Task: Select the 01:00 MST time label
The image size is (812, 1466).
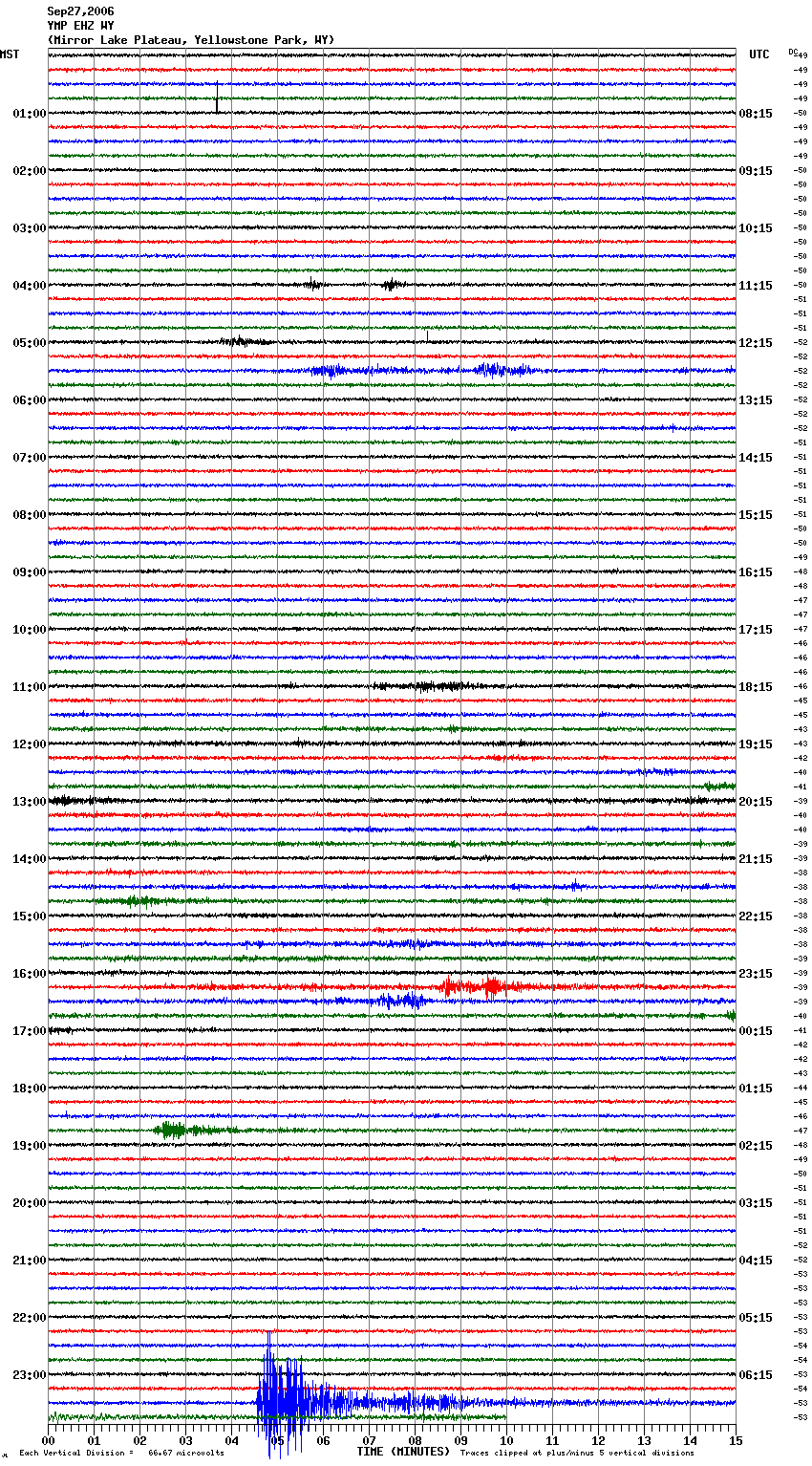Action: (30, 114)
